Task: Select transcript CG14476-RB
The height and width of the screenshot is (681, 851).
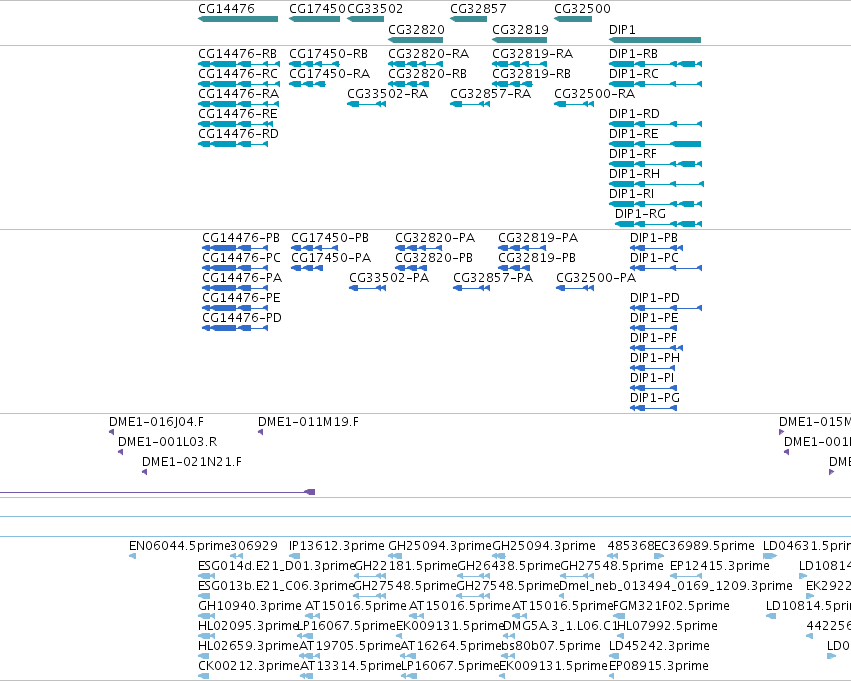Action: (239, 64)
